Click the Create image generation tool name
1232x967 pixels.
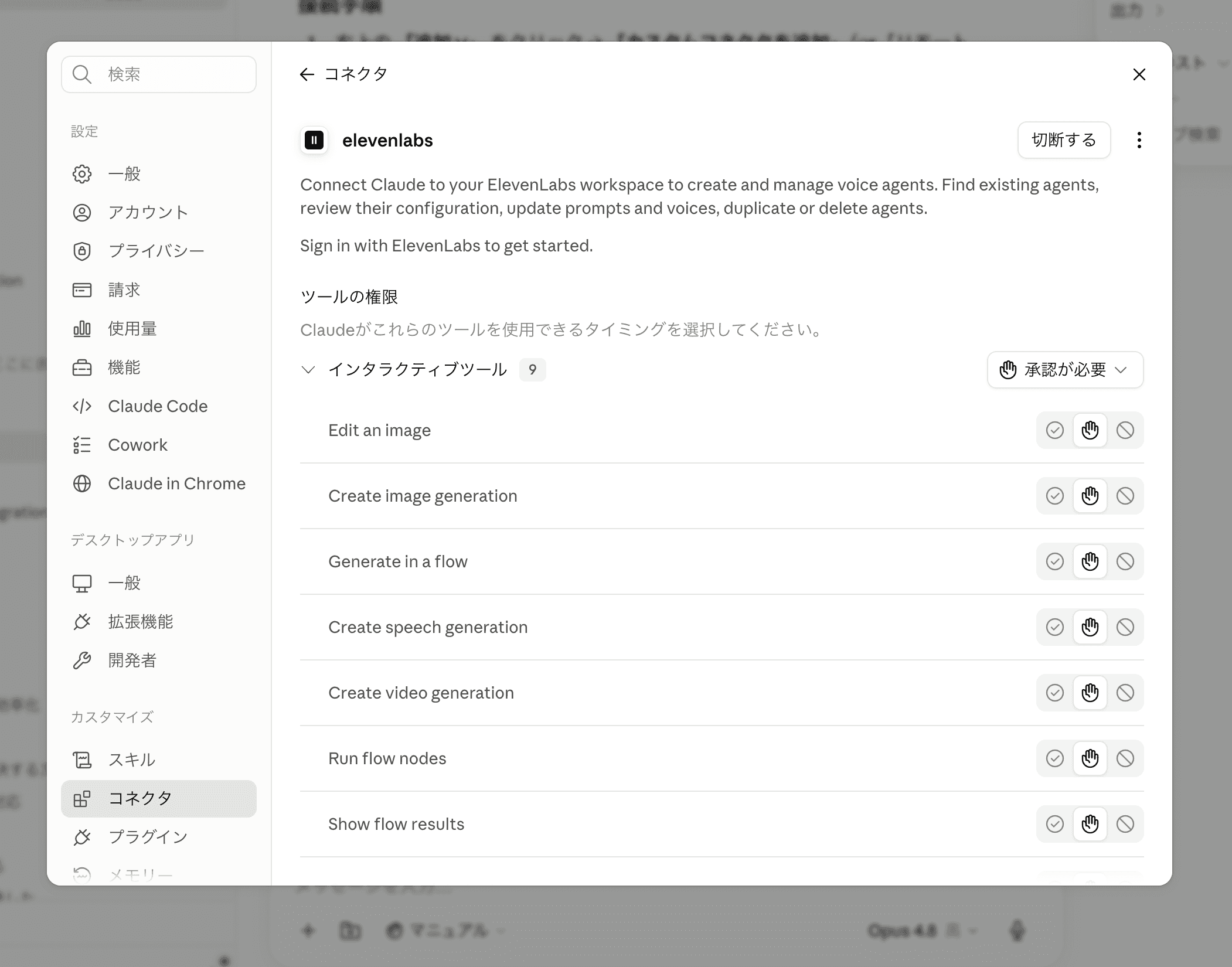[423, 496]
